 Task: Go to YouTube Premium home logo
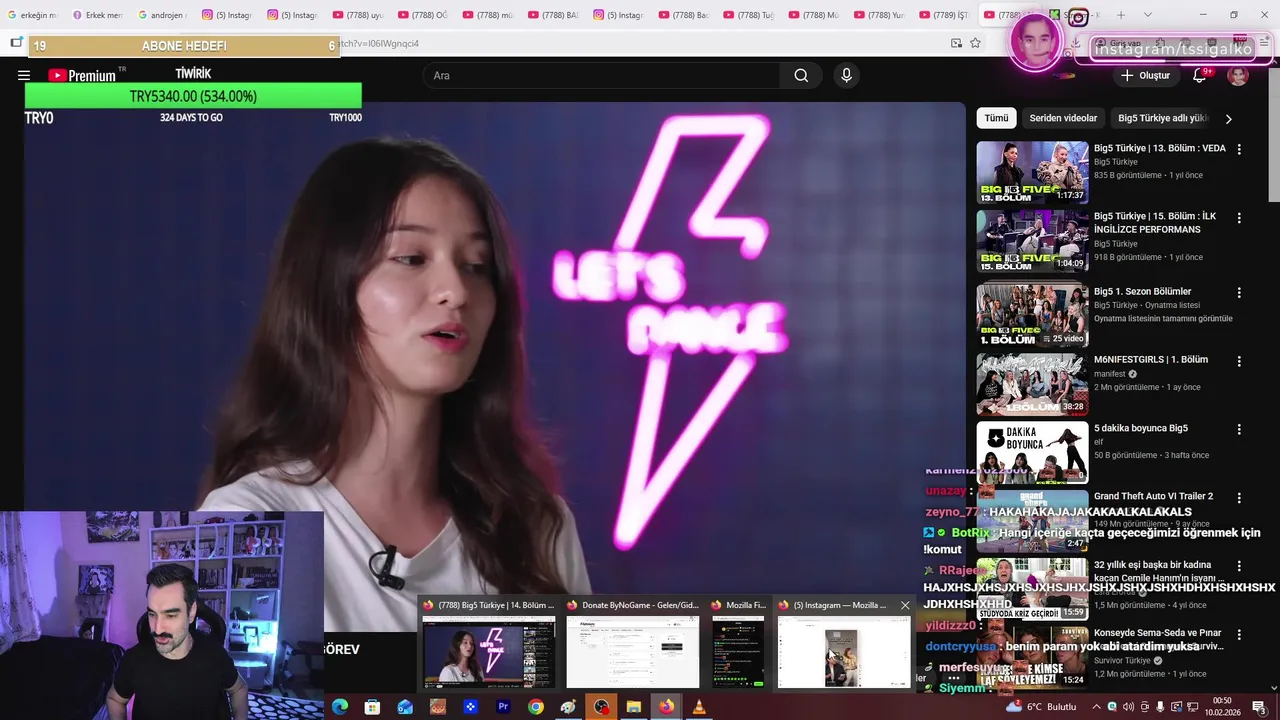point(82,75)
